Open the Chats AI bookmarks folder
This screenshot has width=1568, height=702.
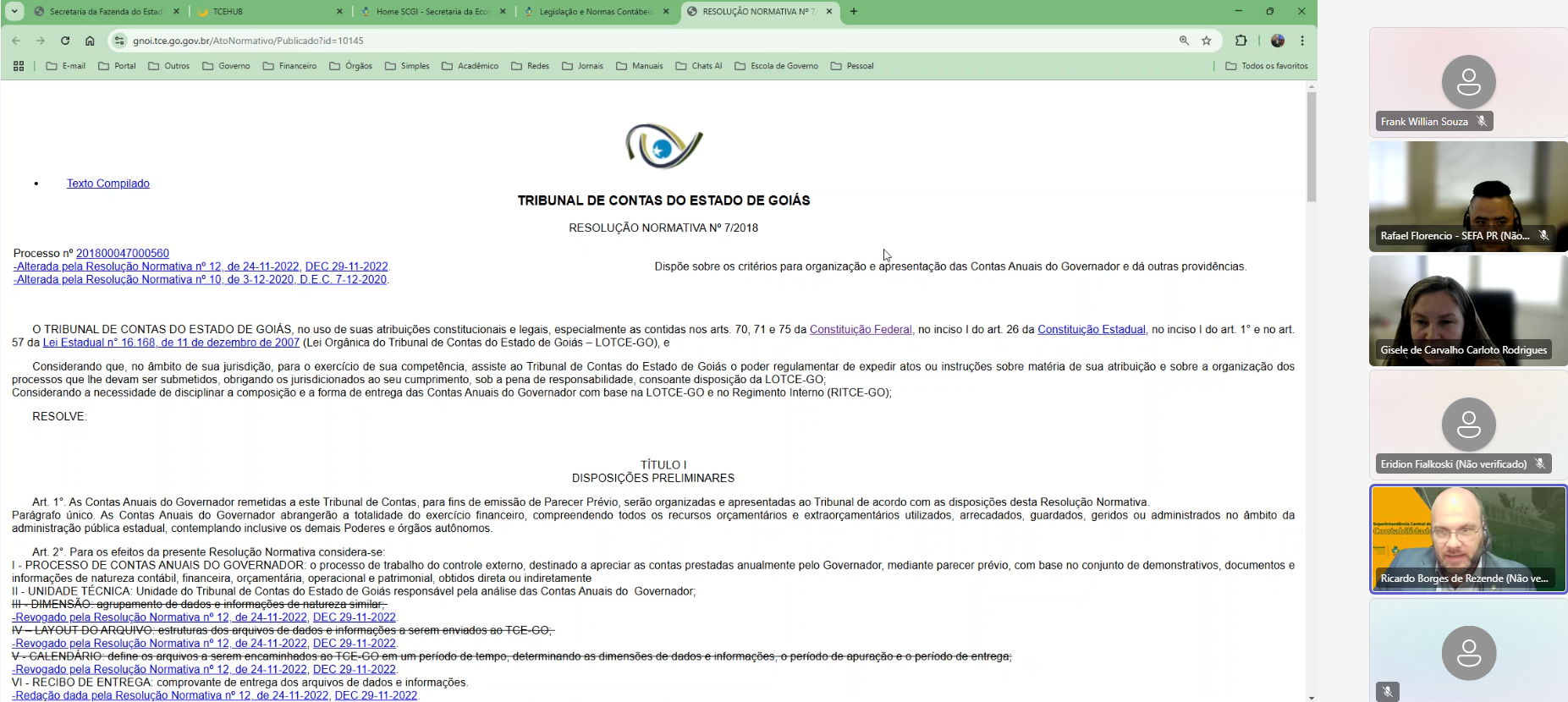[698, 66]
